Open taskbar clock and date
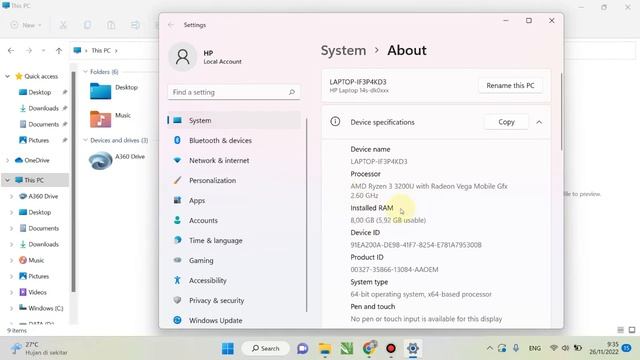640x360 pixels. pyautogui.click(x=604, y=348)
